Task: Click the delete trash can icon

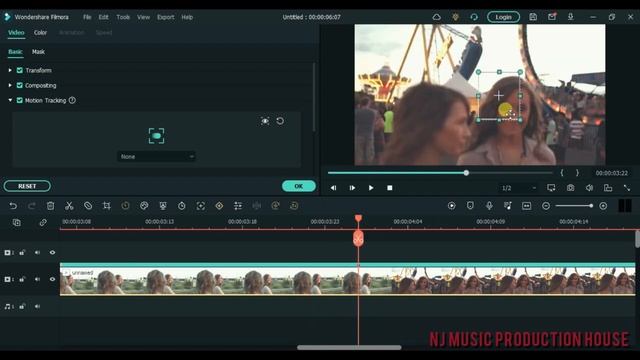Action: [x=50, y=206]
